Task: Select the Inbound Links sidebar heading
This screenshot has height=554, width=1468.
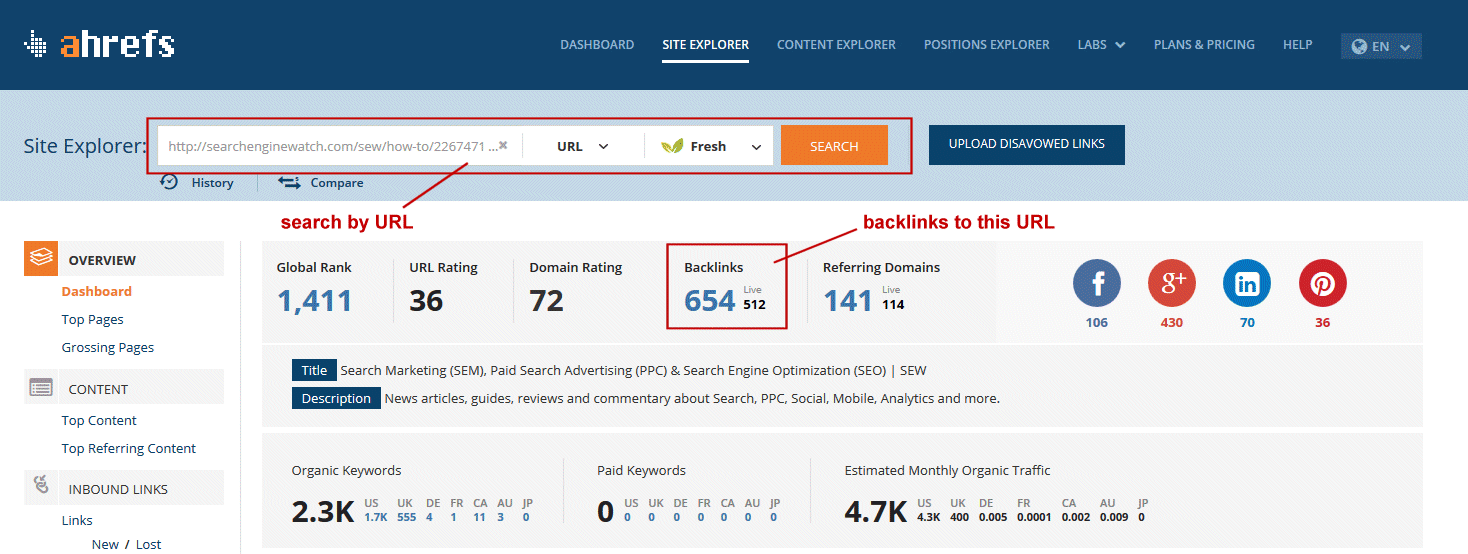Action: pos(118,489)
